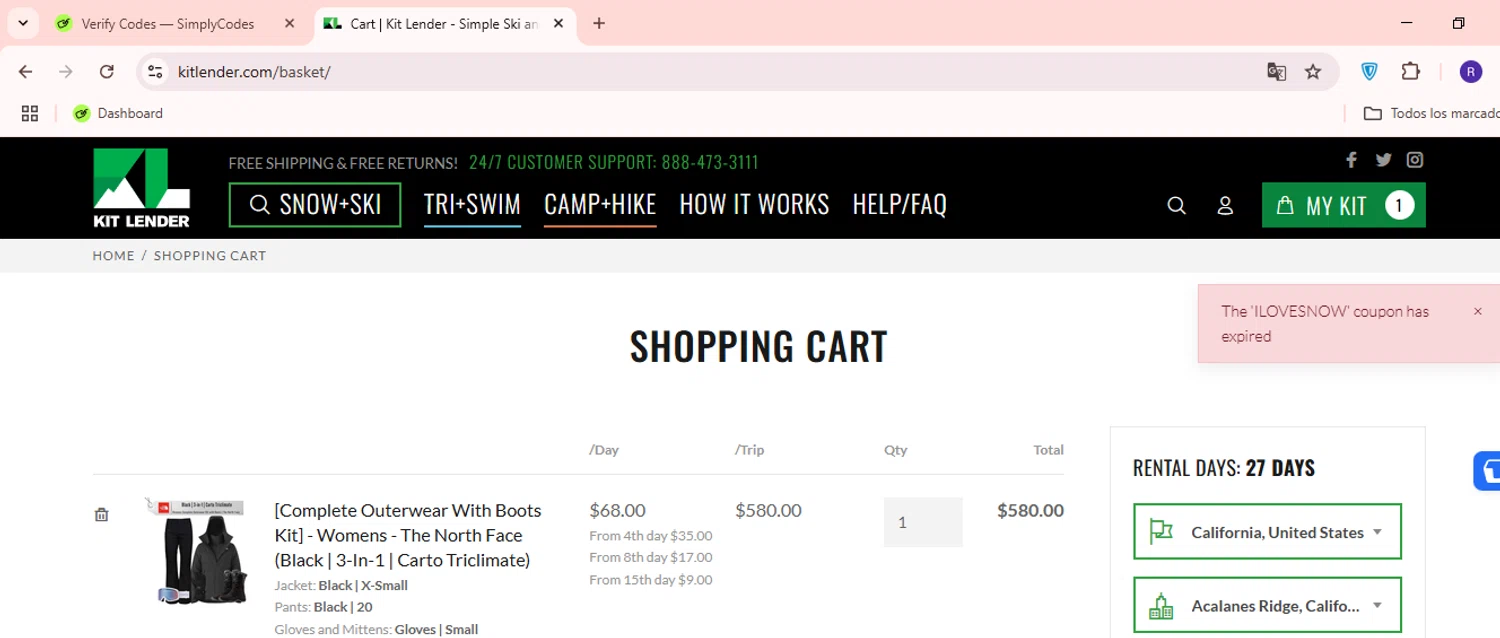Open the TRI+SWIM menu
Screen dimensions: 1500x638
click(472, 205)
